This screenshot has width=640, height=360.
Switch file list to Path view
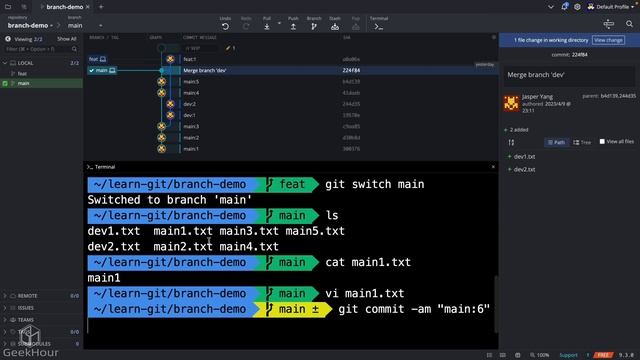point(556,142)
